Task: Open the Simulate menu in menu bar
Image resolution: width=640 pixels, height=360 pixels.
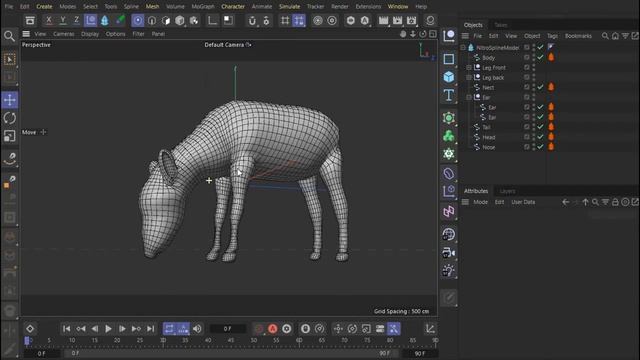Action: (x=289, y=7)
